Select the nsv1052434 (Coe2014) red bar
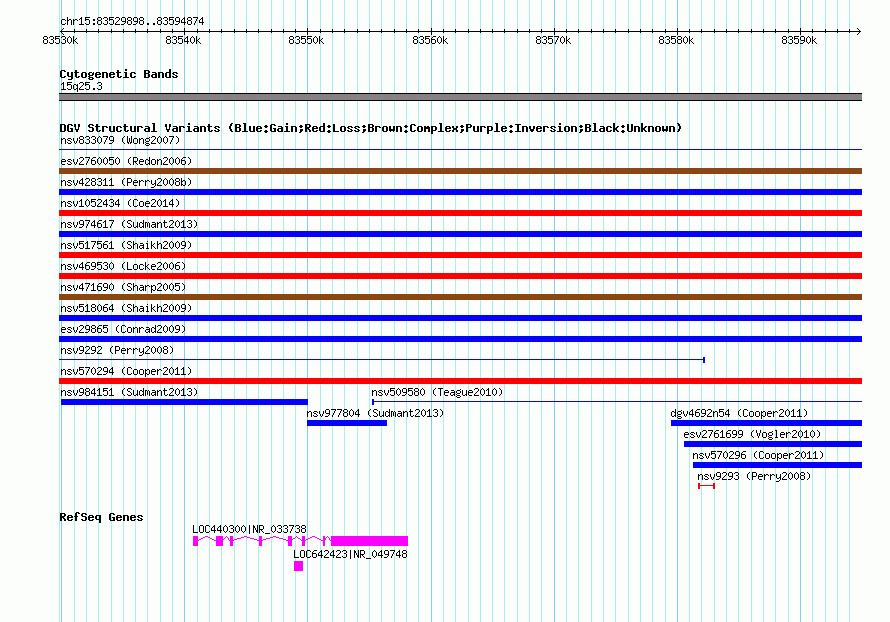Viewport: 890px width, 622px height. click(460, 213)
